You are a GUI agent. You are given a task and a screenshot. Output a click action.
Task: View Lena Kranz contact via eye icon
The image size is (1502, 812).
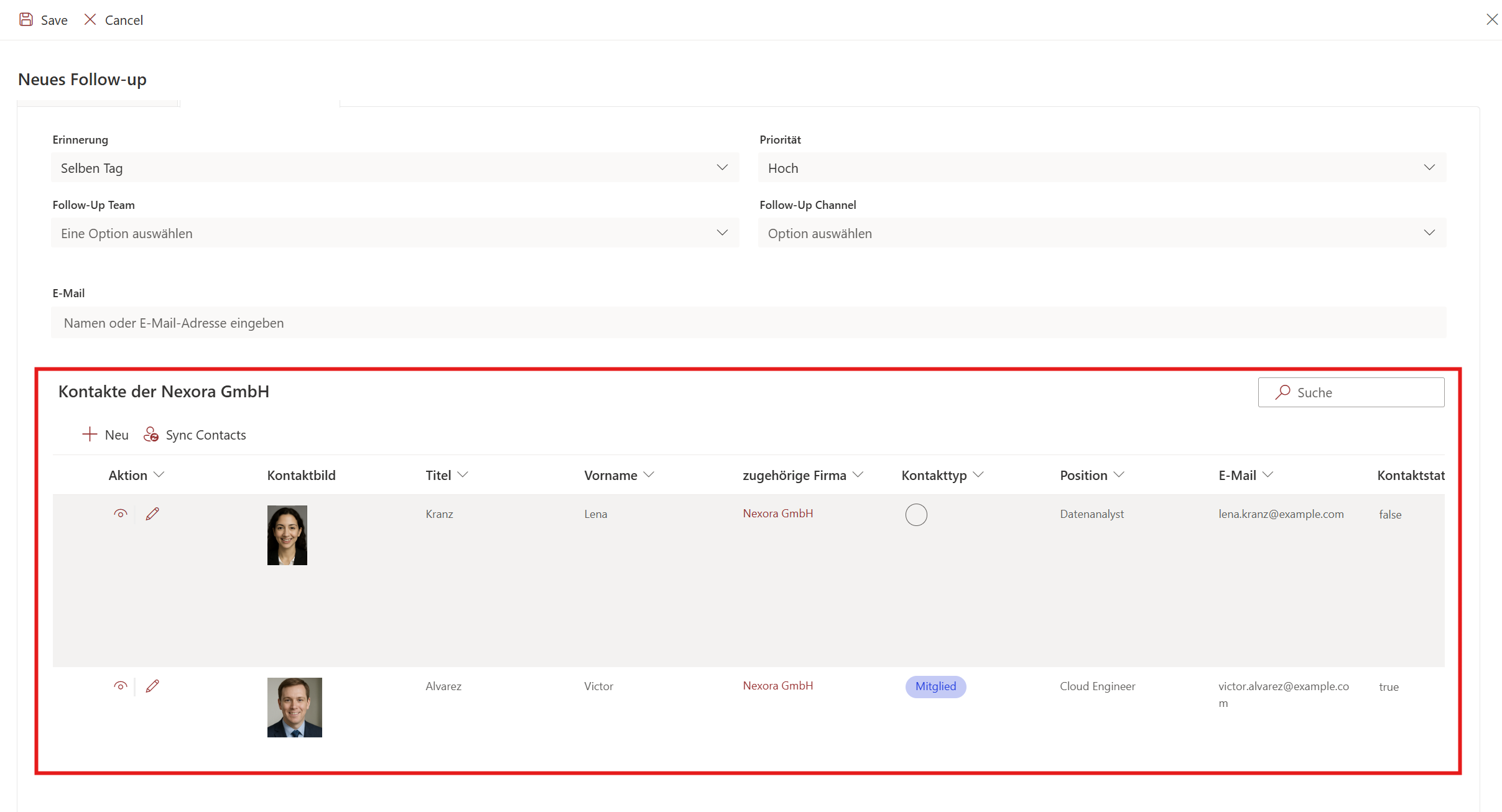[x=121, y=514]
